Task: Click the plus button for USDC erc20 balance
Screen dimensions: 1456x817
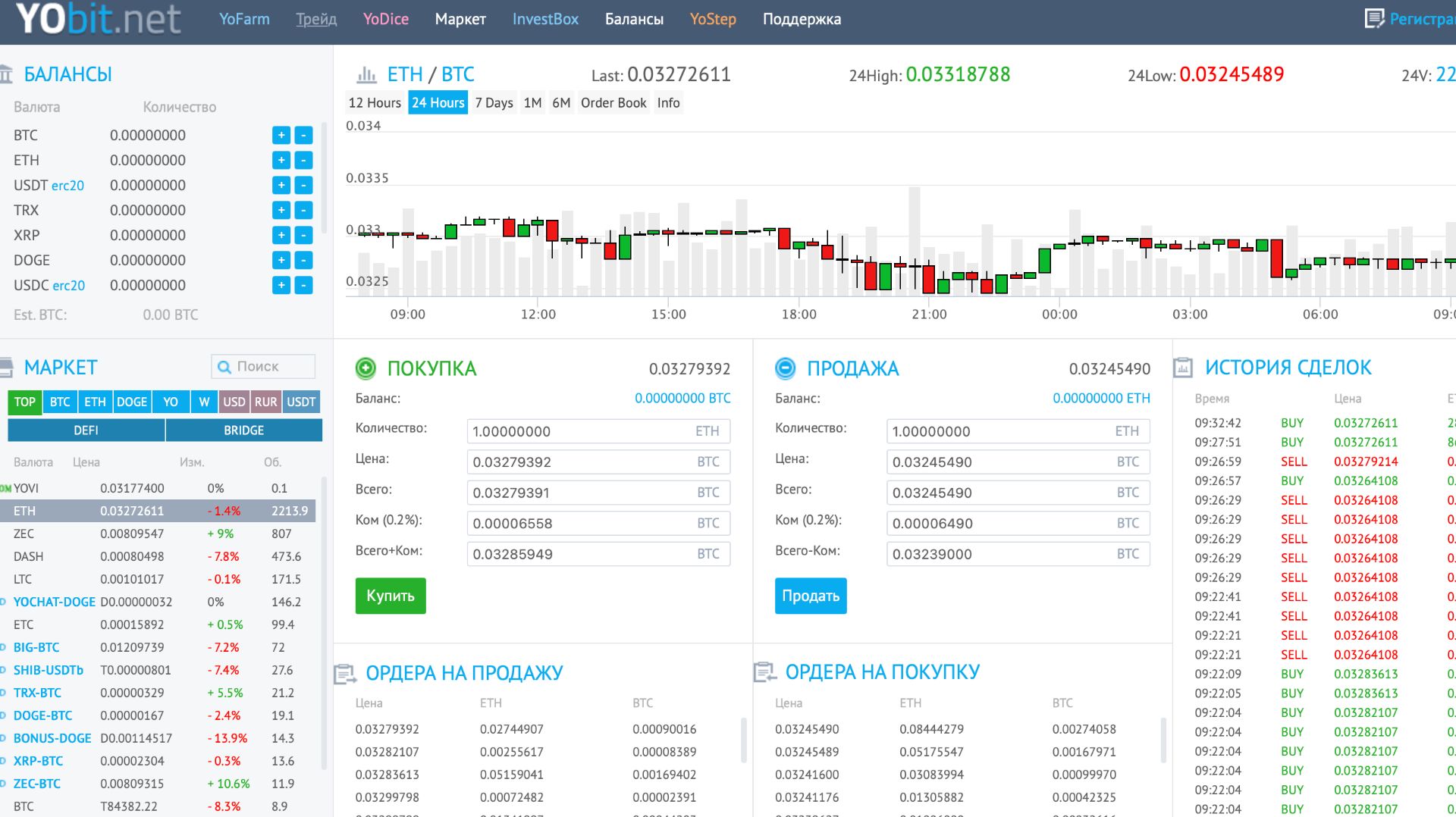Action: [x=281, y=285]
